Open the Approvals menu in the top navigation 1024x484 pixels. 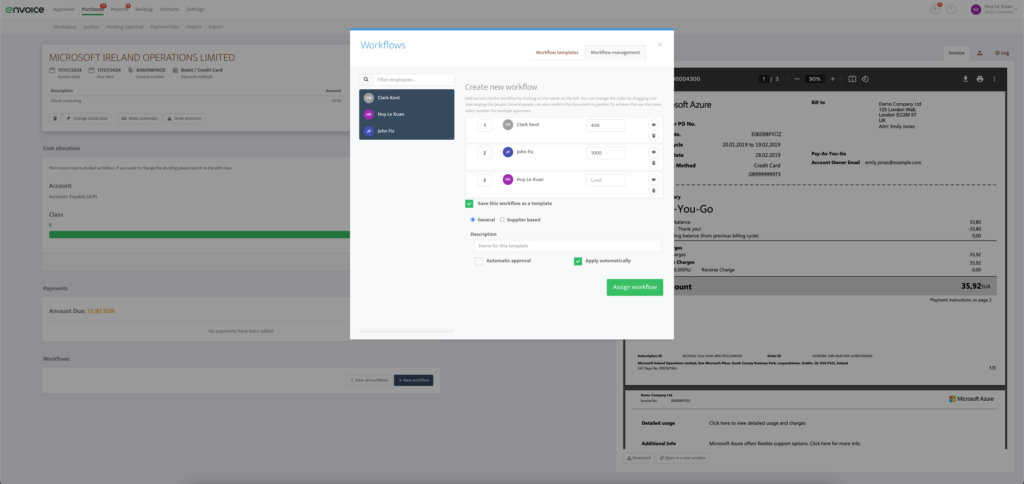coord(63,9)
